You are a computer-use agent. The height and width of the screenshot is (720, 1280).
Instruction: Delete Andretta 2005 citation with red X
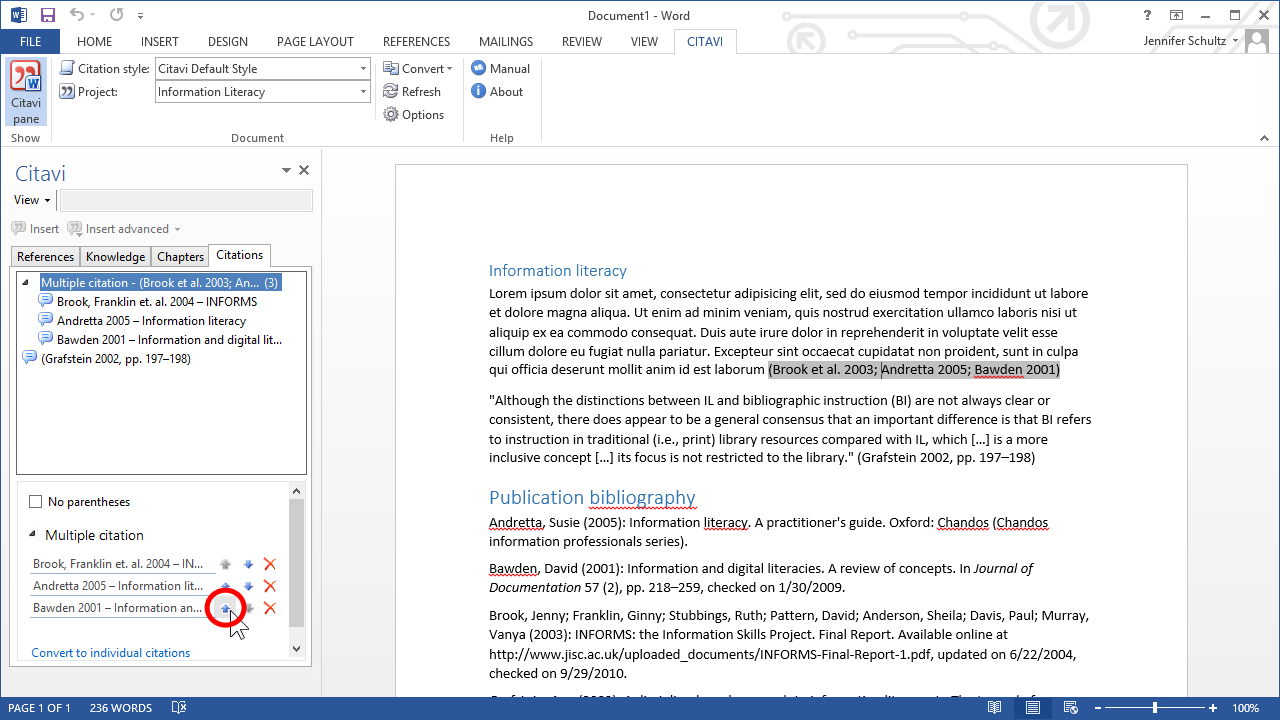point(269,586)
